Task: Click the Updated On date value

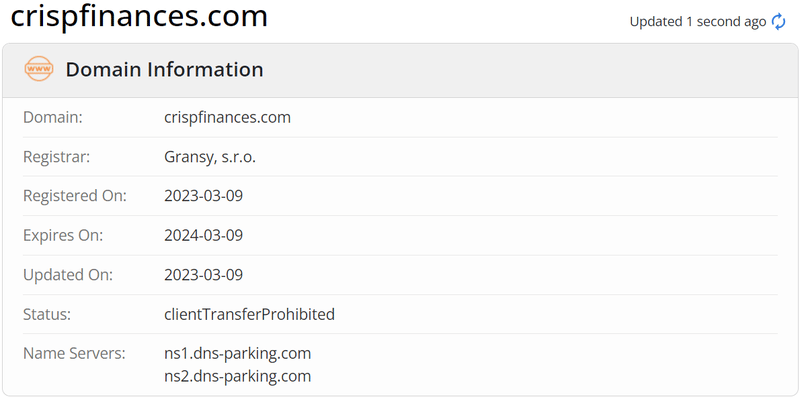Action: 204,275
